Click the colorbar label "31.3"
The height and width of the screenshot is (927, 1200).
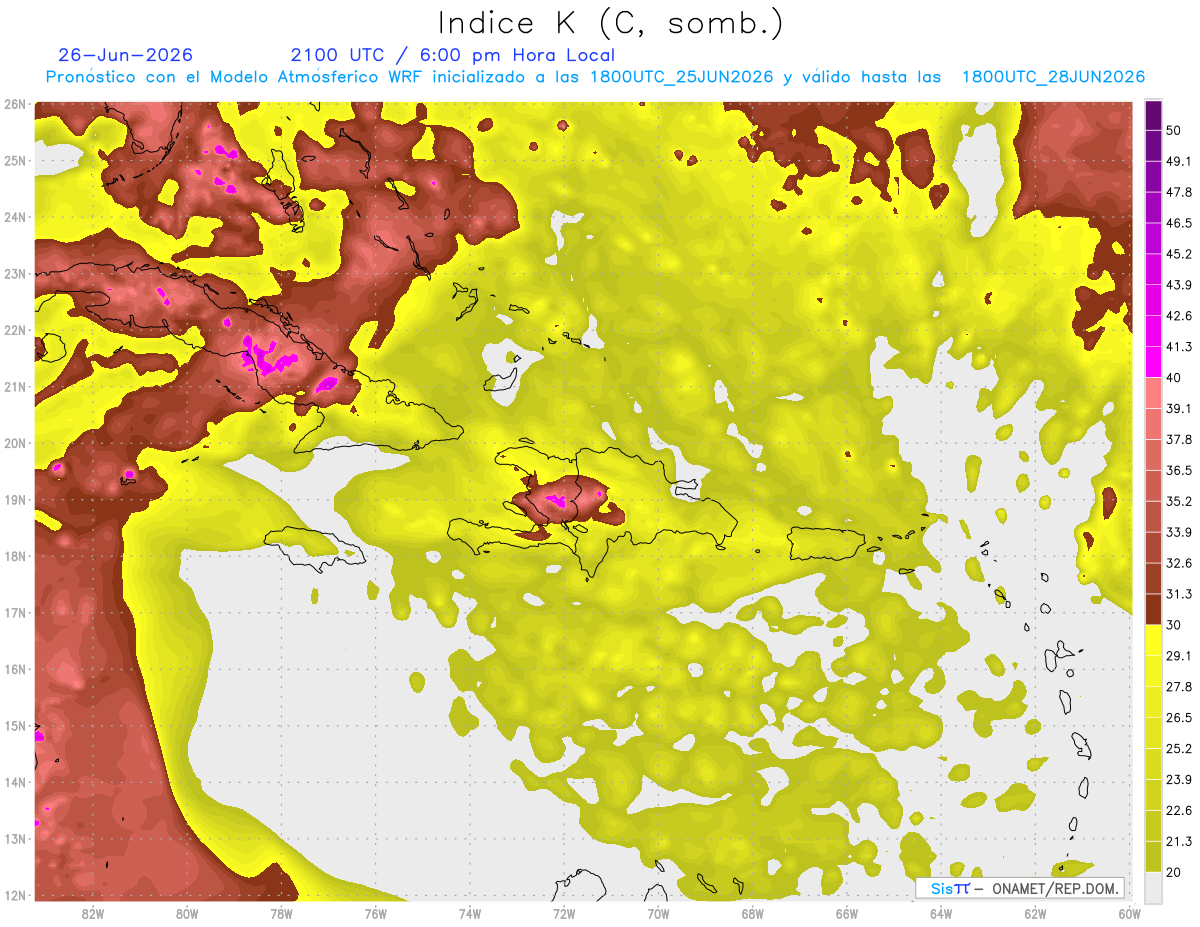point(1179,594)
